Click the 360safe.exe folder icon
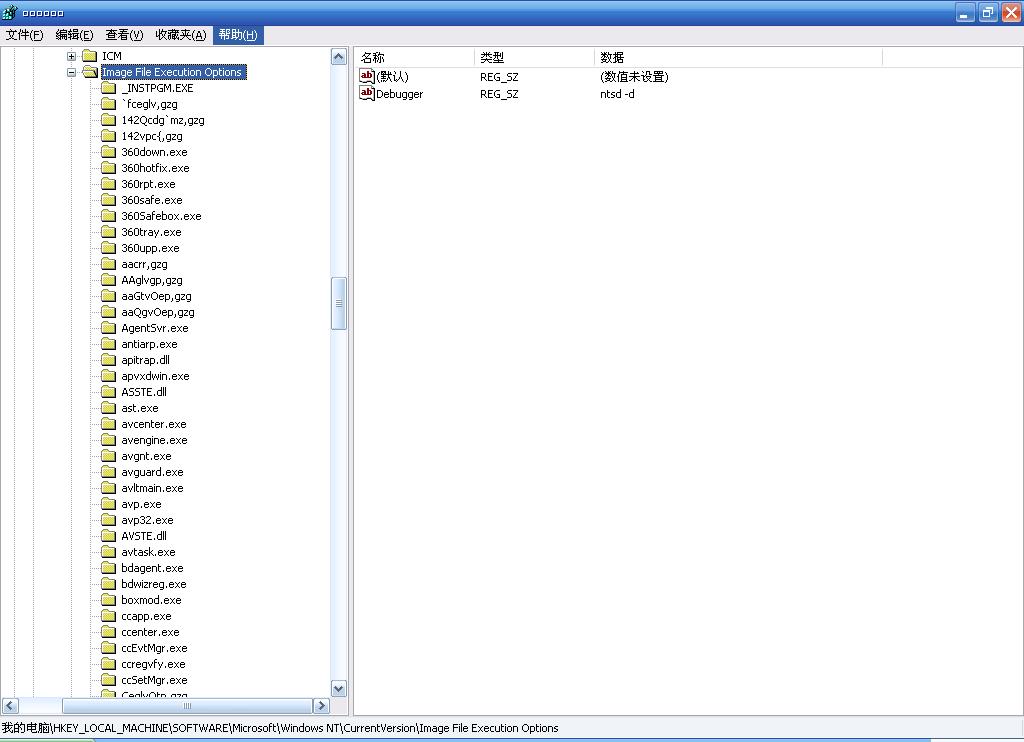 108,201
